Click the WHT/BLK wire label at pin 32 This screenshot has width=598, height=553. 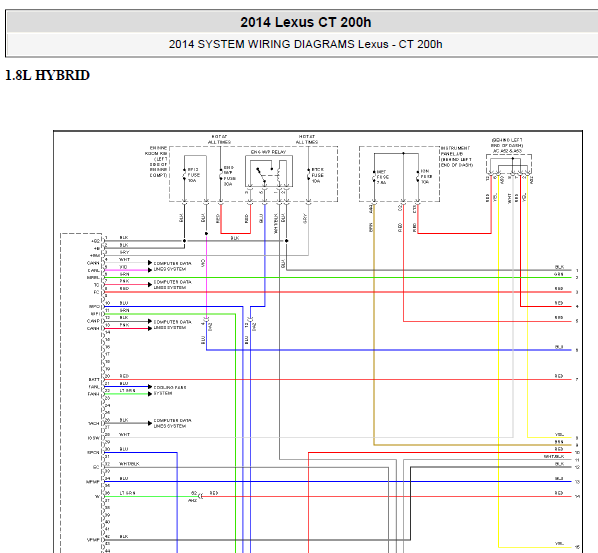click(129, 464)
